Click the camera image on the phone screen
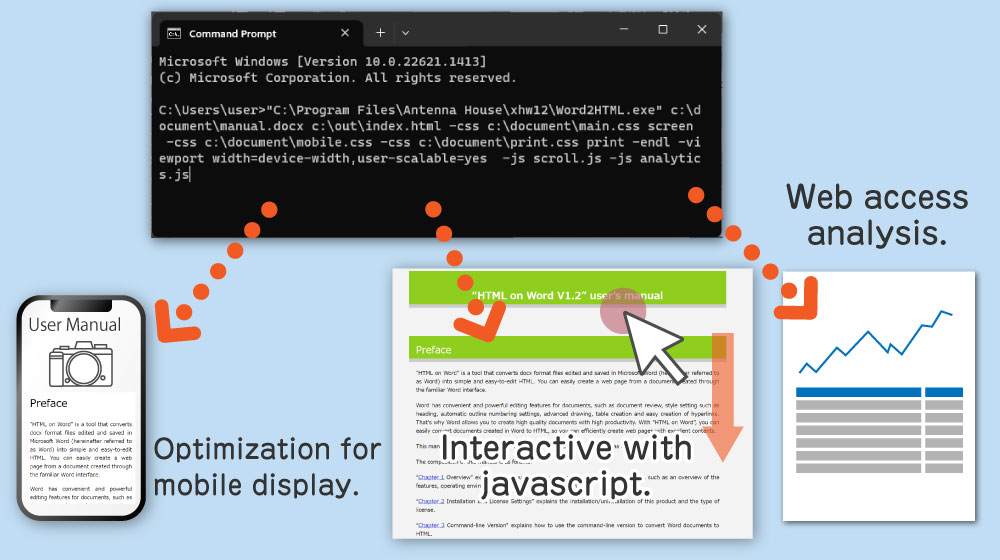1000x560 pixels. point(81,364)
